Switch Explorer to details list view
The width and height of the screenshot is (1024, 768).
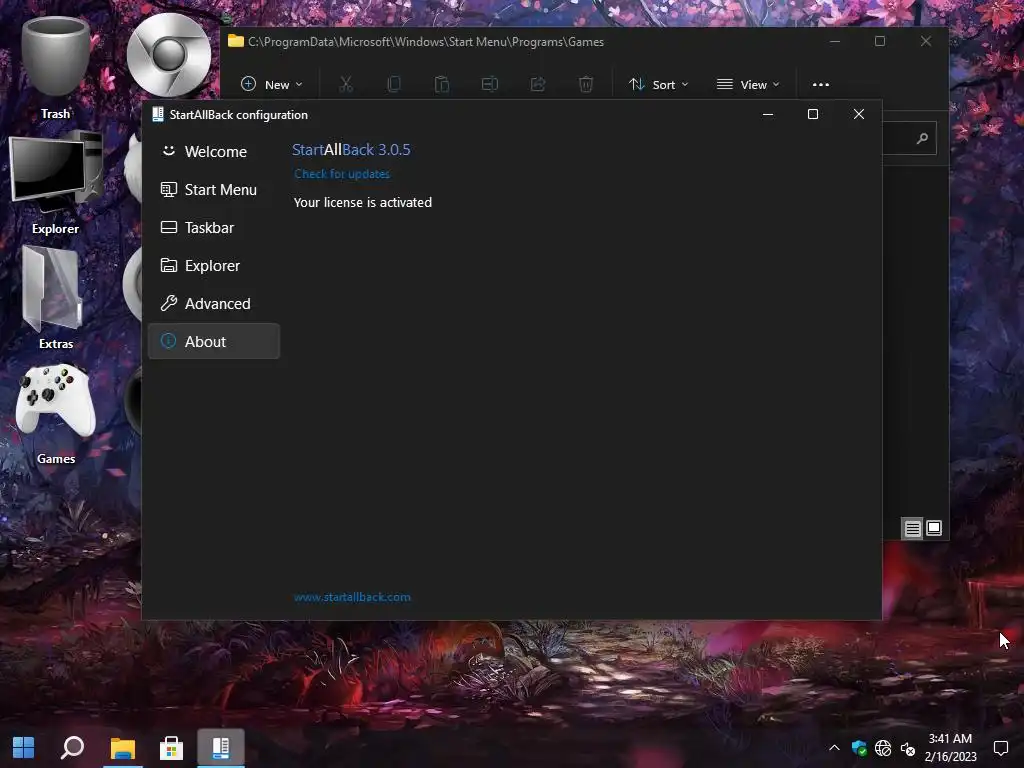(912, 528)
